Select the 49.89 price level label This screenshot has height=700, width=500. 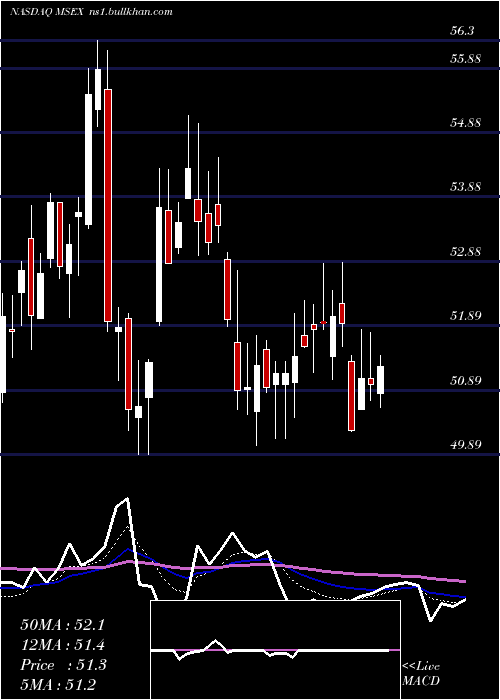[x=466, y=445]
